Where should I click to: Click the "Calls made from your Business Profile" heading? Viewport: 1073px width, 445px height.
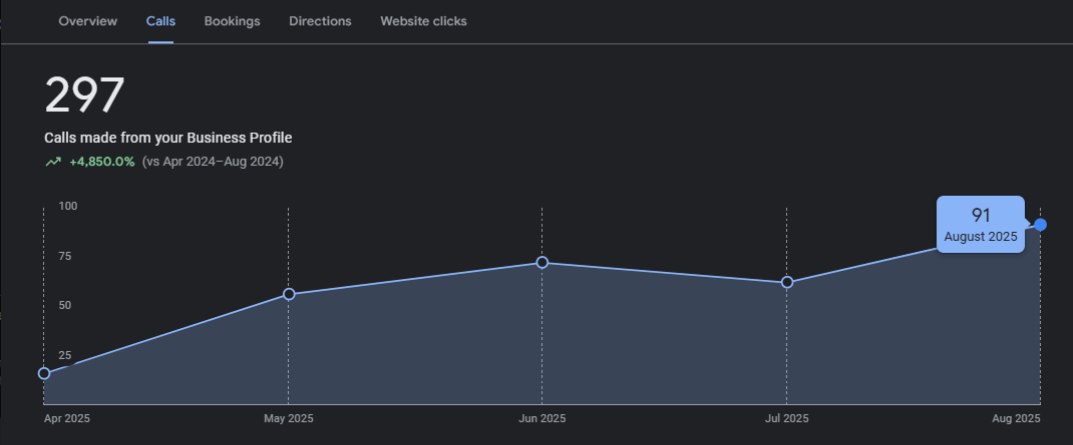(x=168, y=138)
